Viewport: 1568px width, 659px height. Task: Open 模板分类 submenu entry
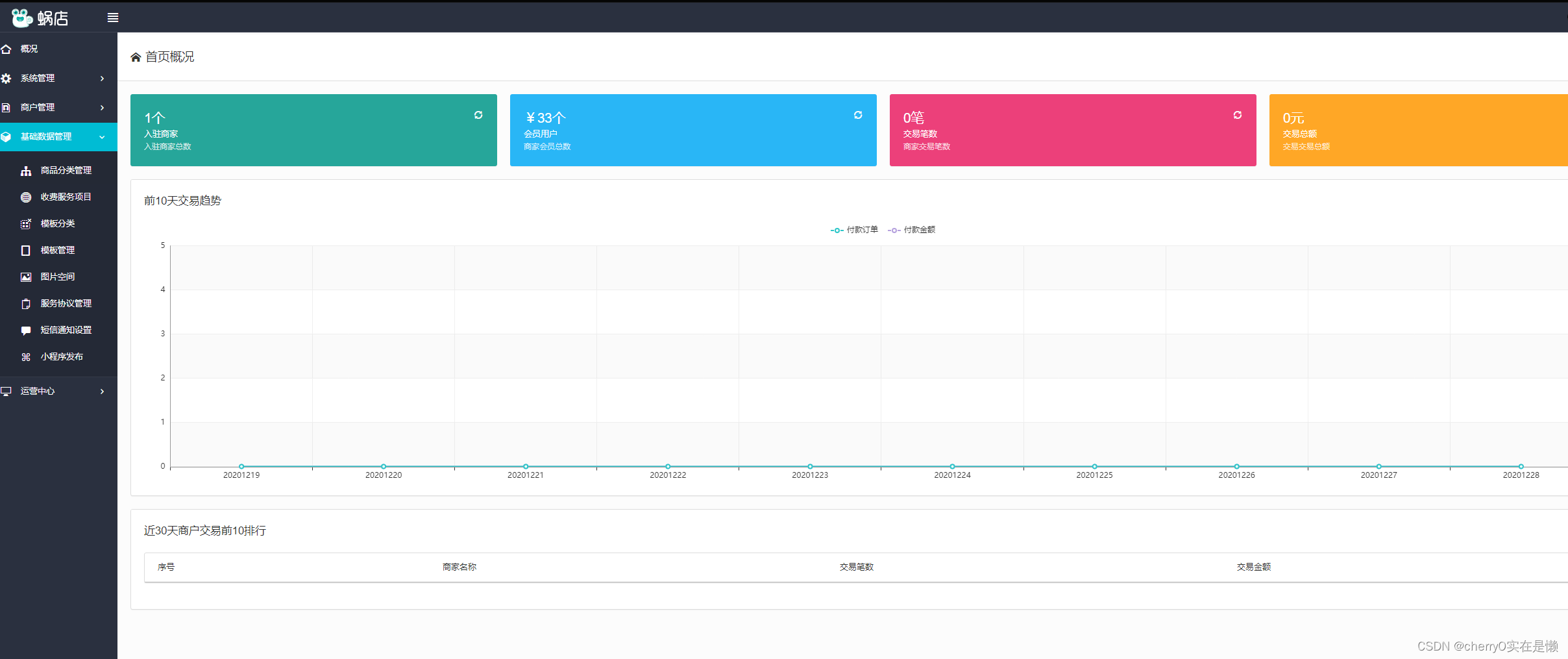pos(58,224)
